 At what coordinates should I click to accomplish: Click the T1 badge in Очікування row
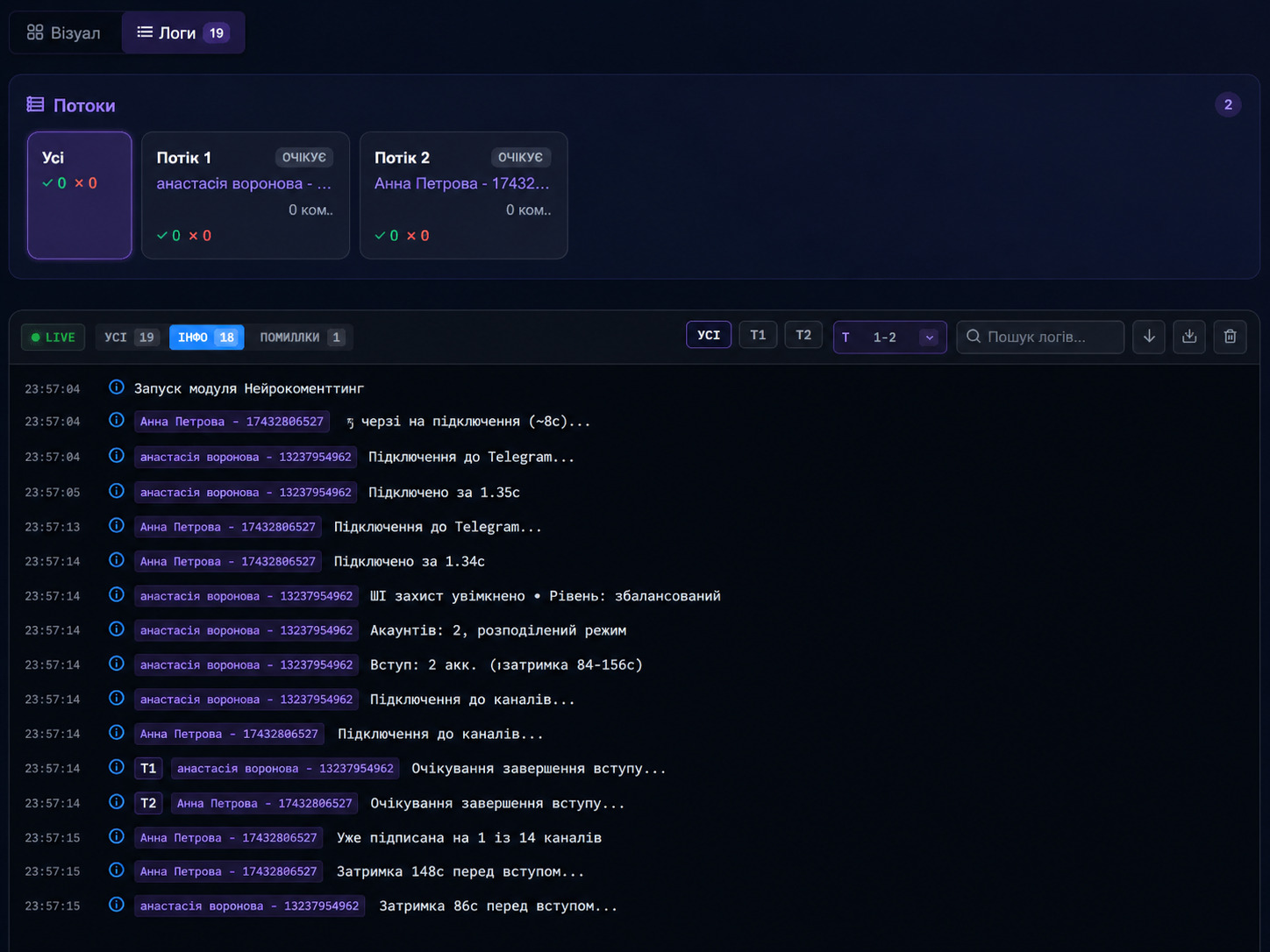pos(148,769)
